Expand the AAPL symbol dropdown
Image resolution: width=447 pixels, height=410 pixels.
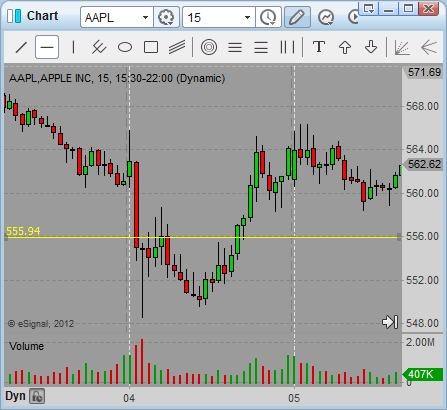pos(145,17)
